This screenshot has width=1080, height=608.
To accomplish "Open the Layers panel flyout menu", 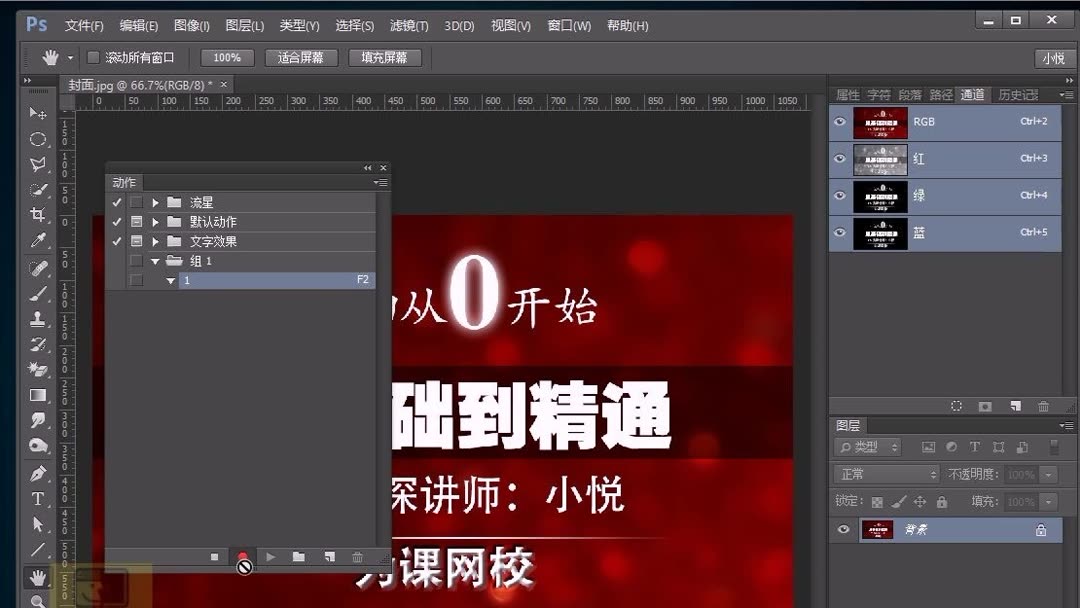I will (1066, 424).
